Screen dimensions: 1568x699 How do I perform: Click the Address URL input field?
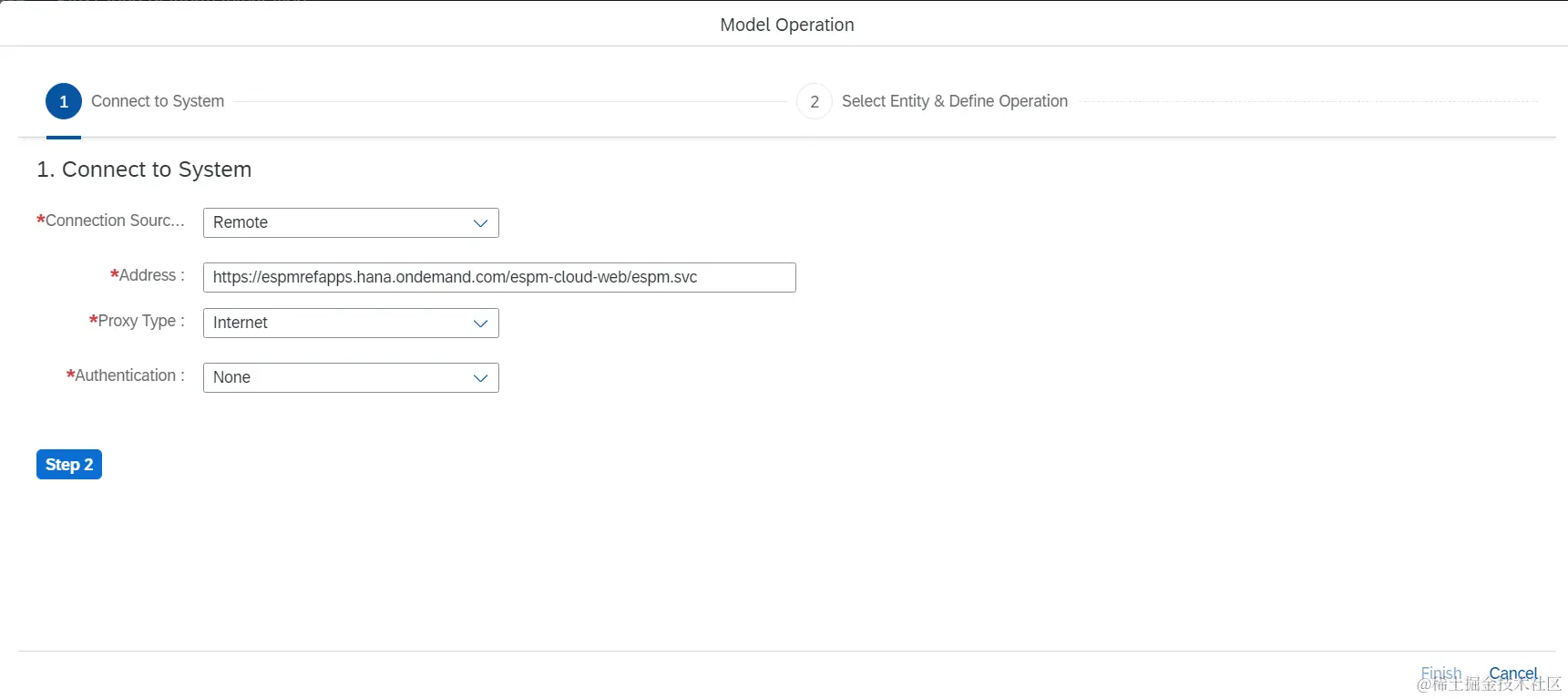click(x=498, y=278)
